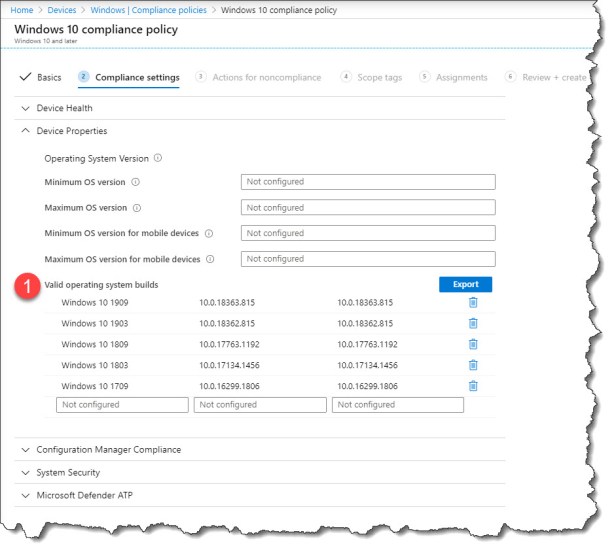Viewport: 616px width, 552px height.
Task: Delete the Windows 10 1809 build row
Action: point(473,344)
